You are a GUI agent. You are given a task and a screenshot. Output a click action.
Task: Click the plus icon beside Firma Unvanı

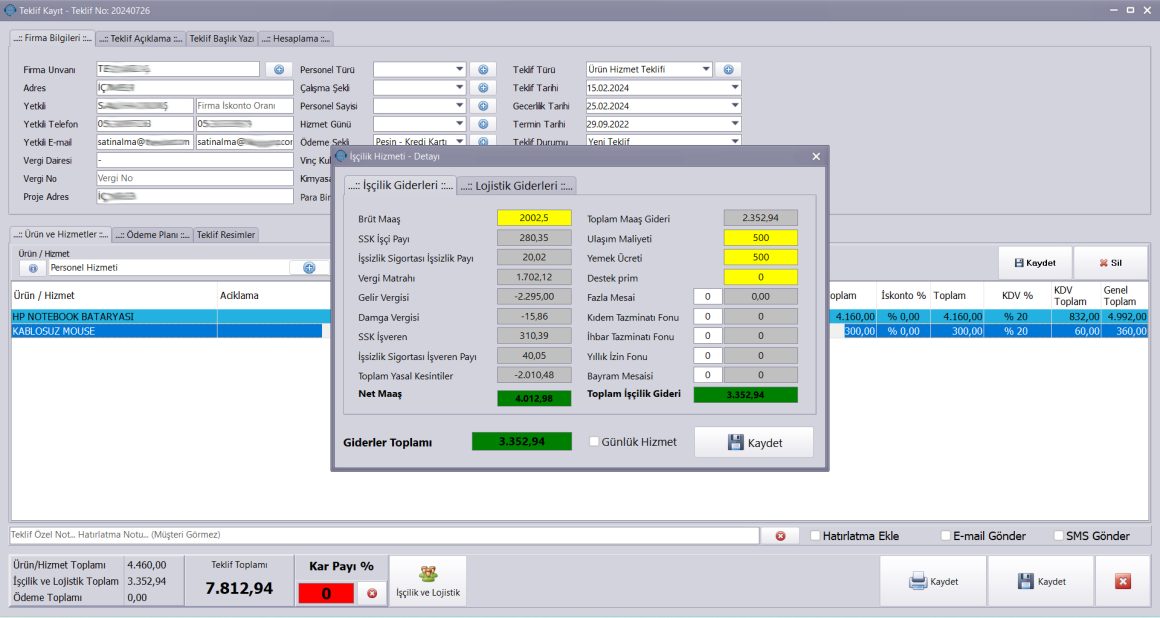click(279, 70)
